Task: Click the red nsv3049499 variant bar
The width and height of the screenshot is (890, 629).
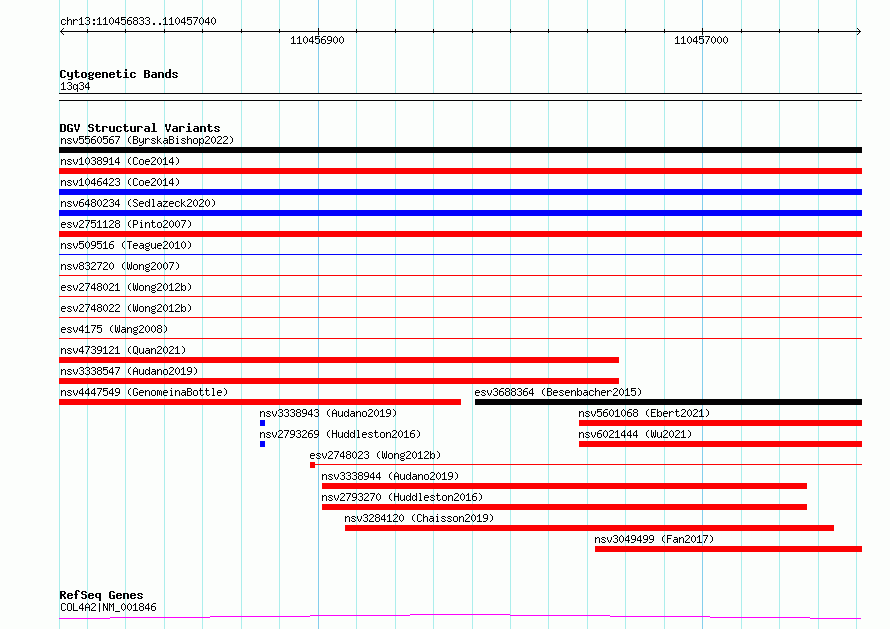Action: click(728, 549)
